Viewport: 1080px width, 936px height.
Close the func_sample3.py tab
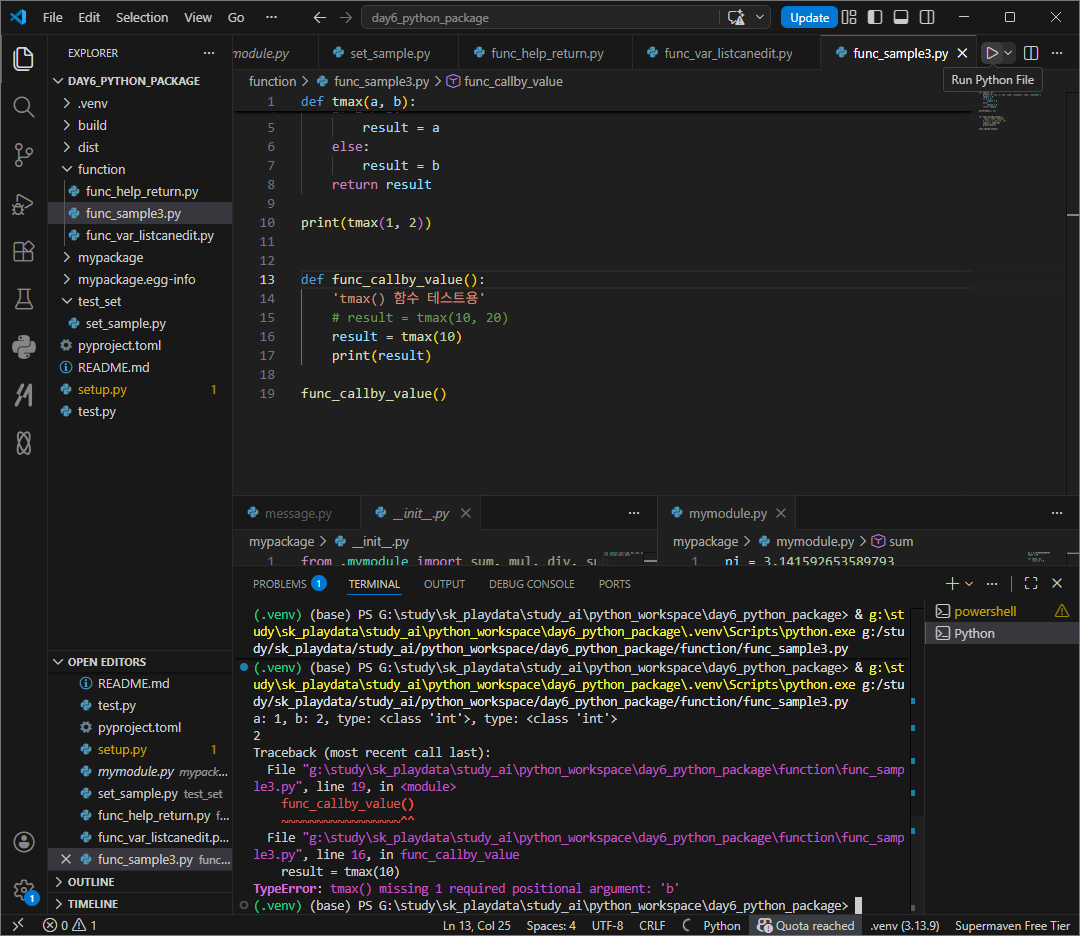click(963, 53)
